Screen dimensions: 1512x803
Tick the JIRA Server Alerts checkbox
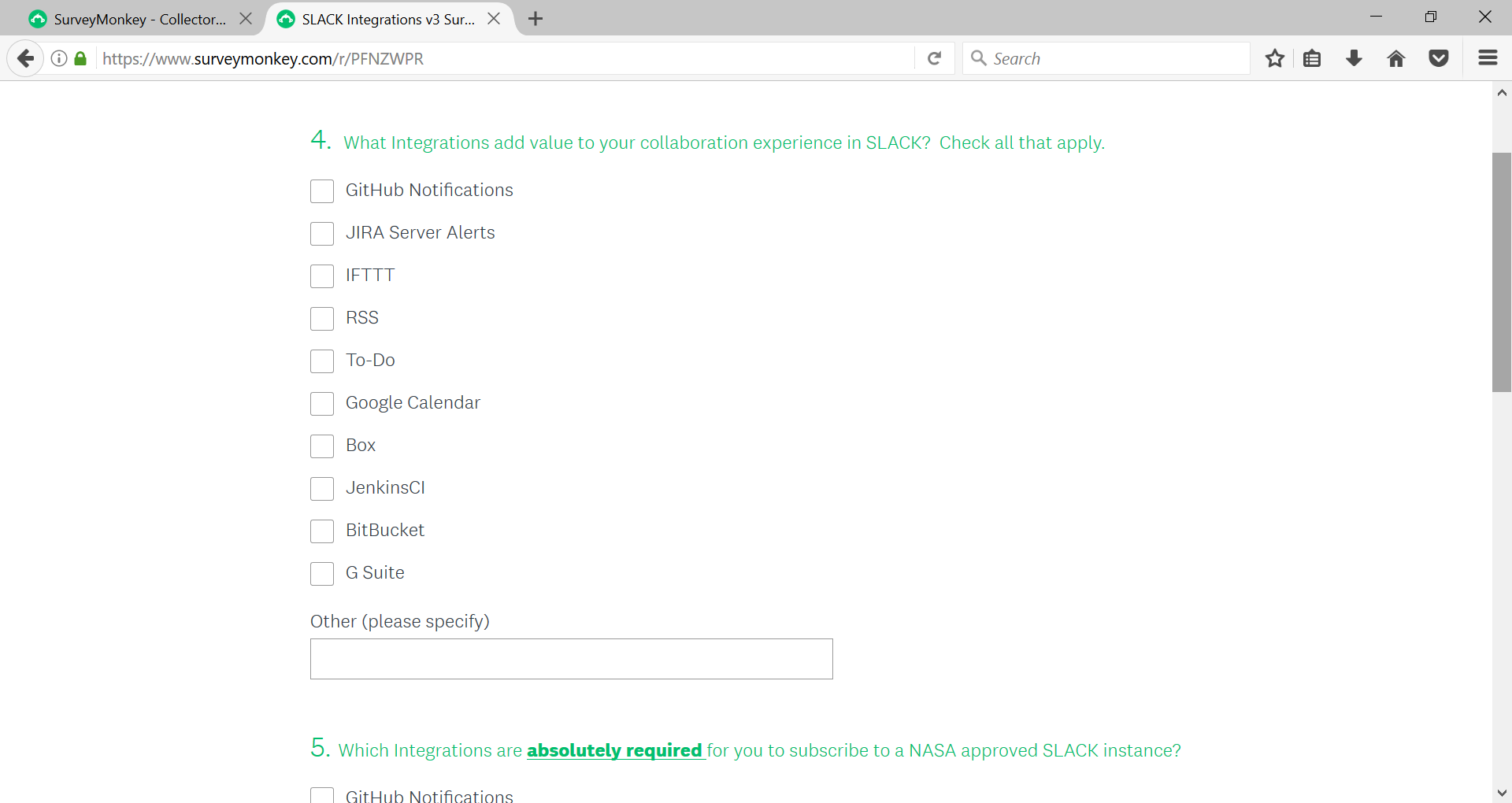(322, 234)
